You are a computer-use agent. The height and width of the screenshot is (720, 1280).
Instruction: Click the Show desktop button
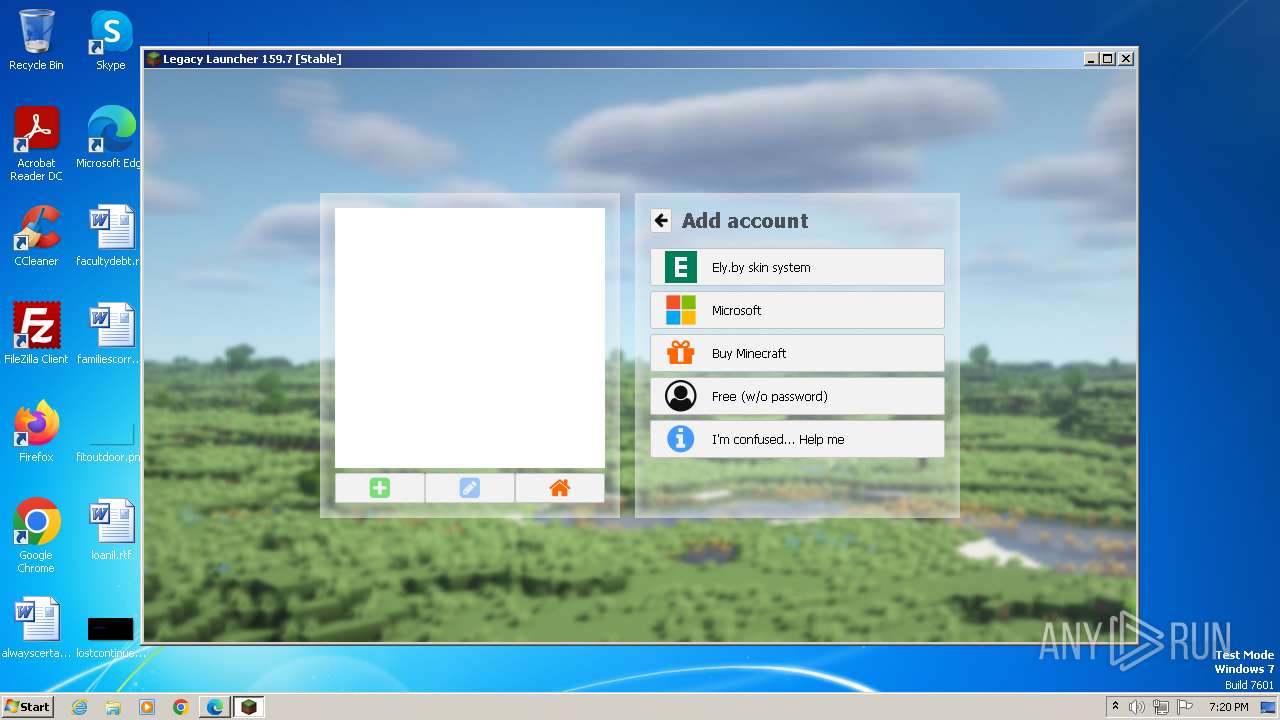click(1268, 707)
